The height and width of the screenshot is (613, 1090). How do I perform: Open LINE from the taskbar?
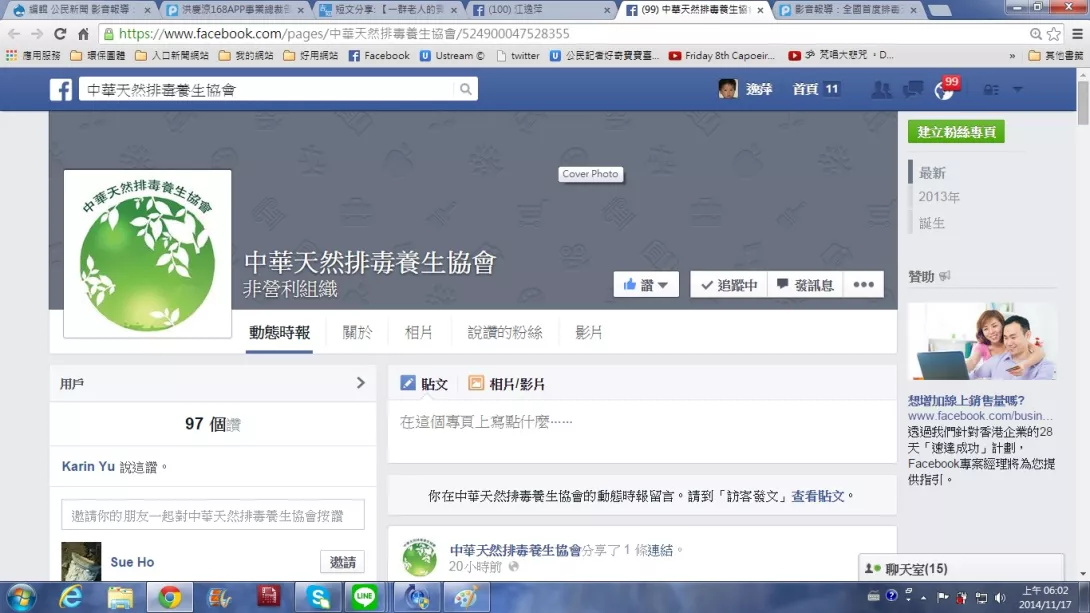pos(364,597)
